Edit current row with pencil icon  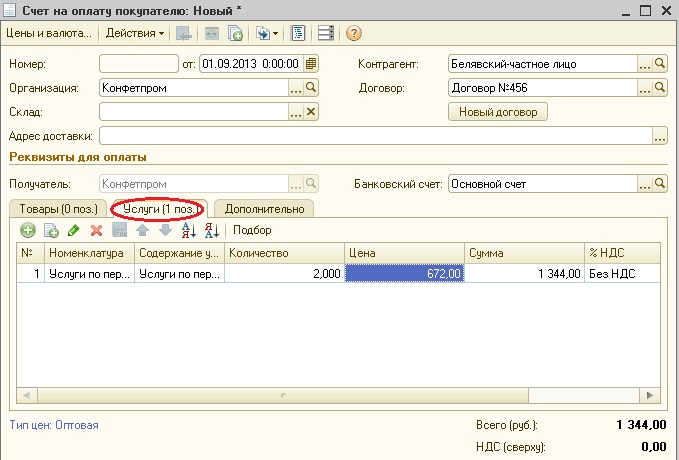74,230
